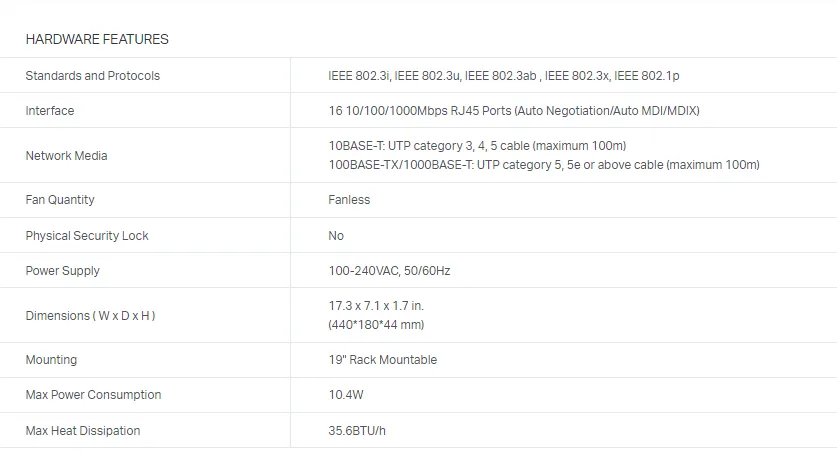This screenshot has width=837, height=459.
Task: Click the 17.3 x 7.1 x 1.7 in. value
Action: click(376, 306)
